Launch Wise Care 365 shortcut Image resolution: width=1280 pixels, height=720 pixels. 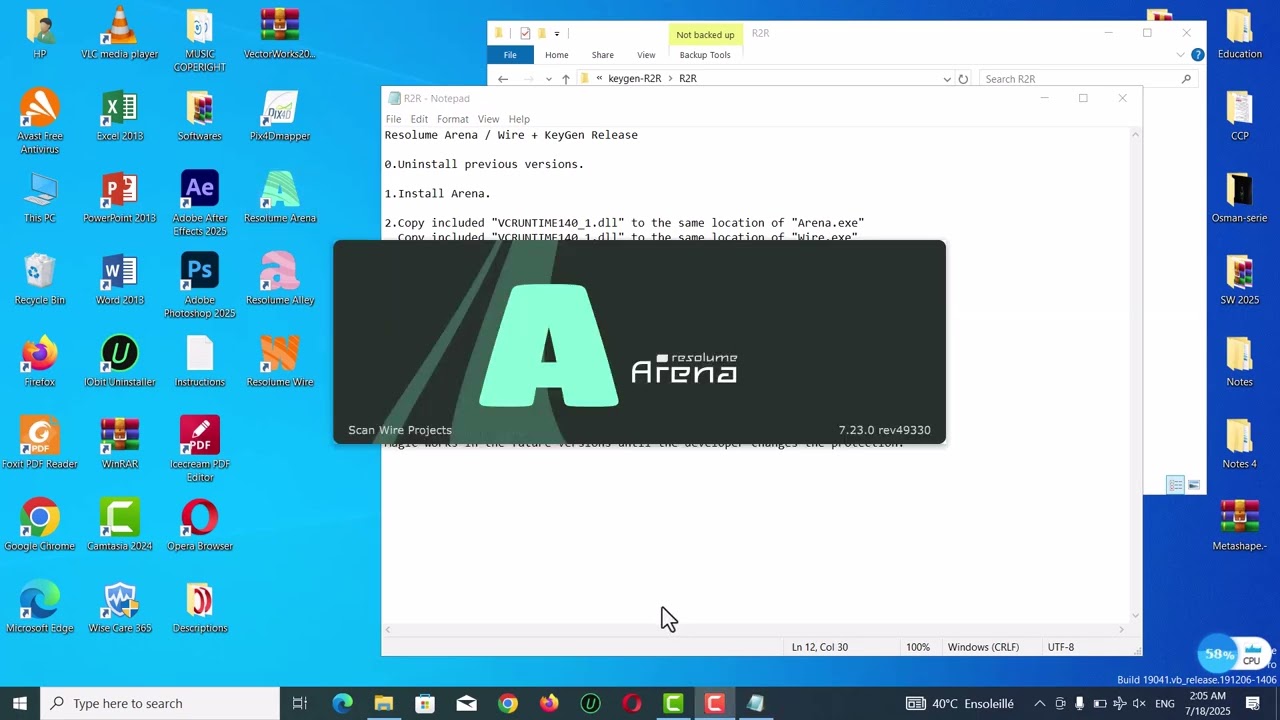coord(120,608)
